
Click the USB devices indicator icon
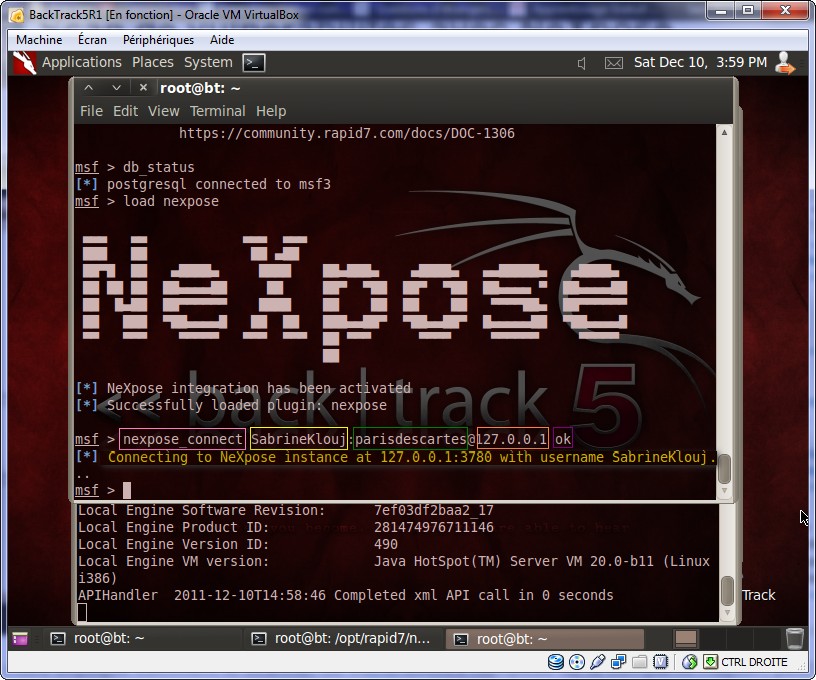point(597,662)
